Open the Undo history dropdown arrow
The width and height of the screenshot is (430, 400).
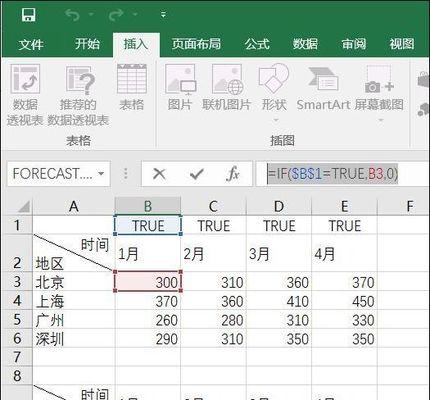91,15
